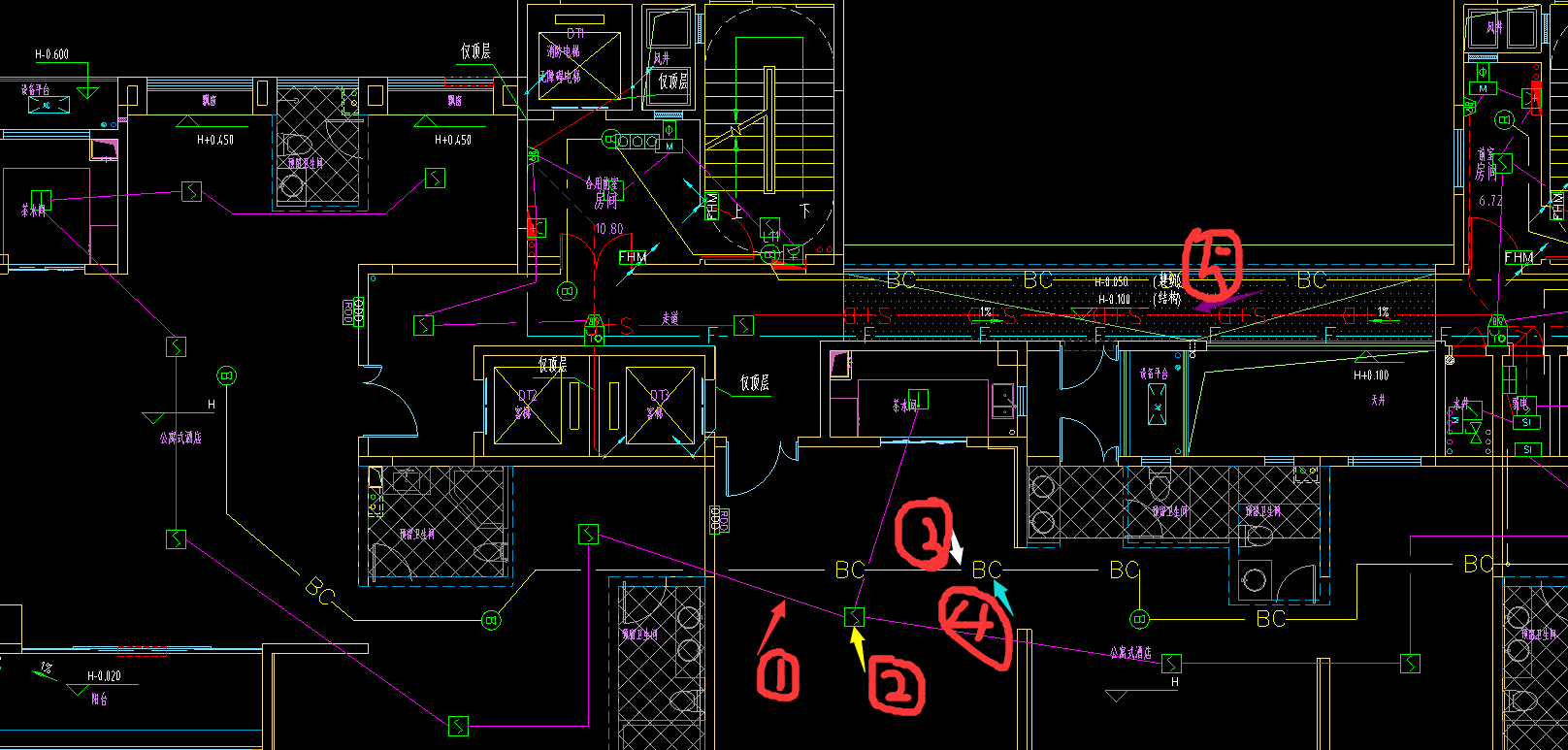This screenshot has width=1568, height=750.
Task: Select the DT2 crossed elevator box
Action: coord(528,405)
